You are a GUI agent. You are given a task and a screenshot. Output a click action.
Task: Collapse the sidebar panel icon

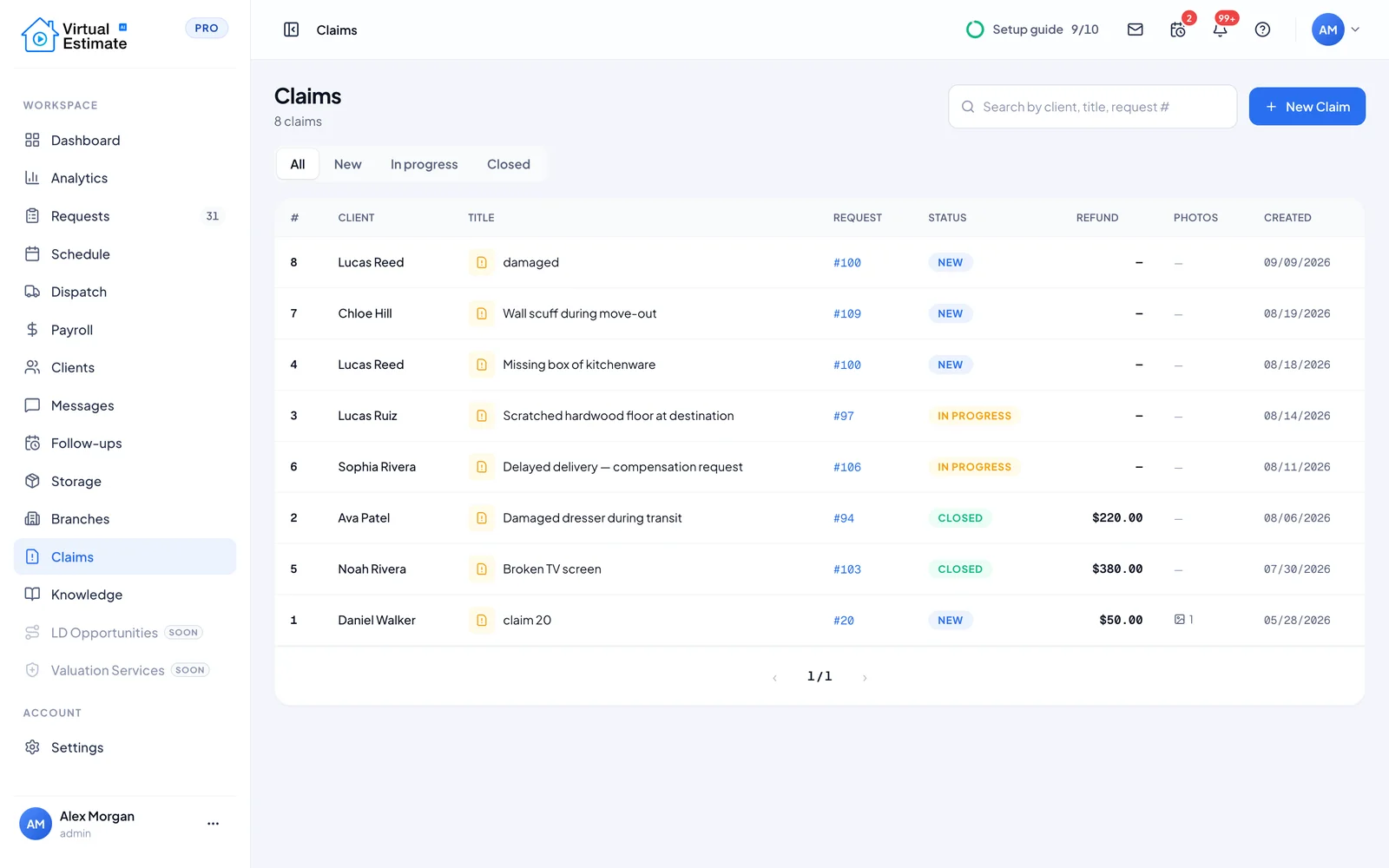(x=292, y=30)
